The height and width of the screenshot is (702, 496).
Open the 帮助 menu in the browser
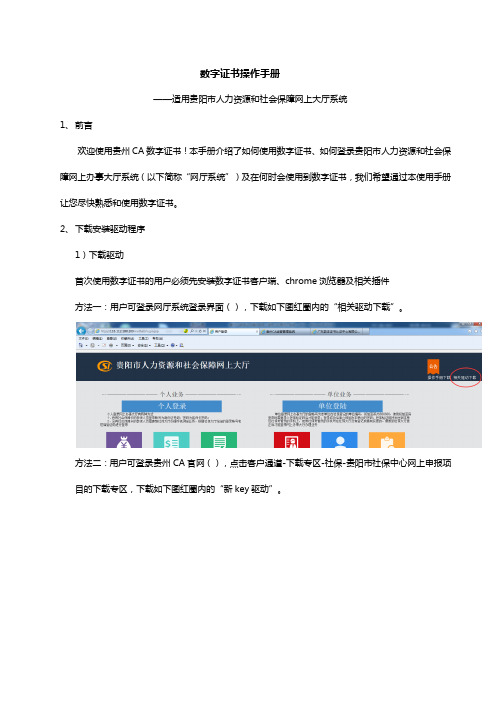(x=157, y=339)
